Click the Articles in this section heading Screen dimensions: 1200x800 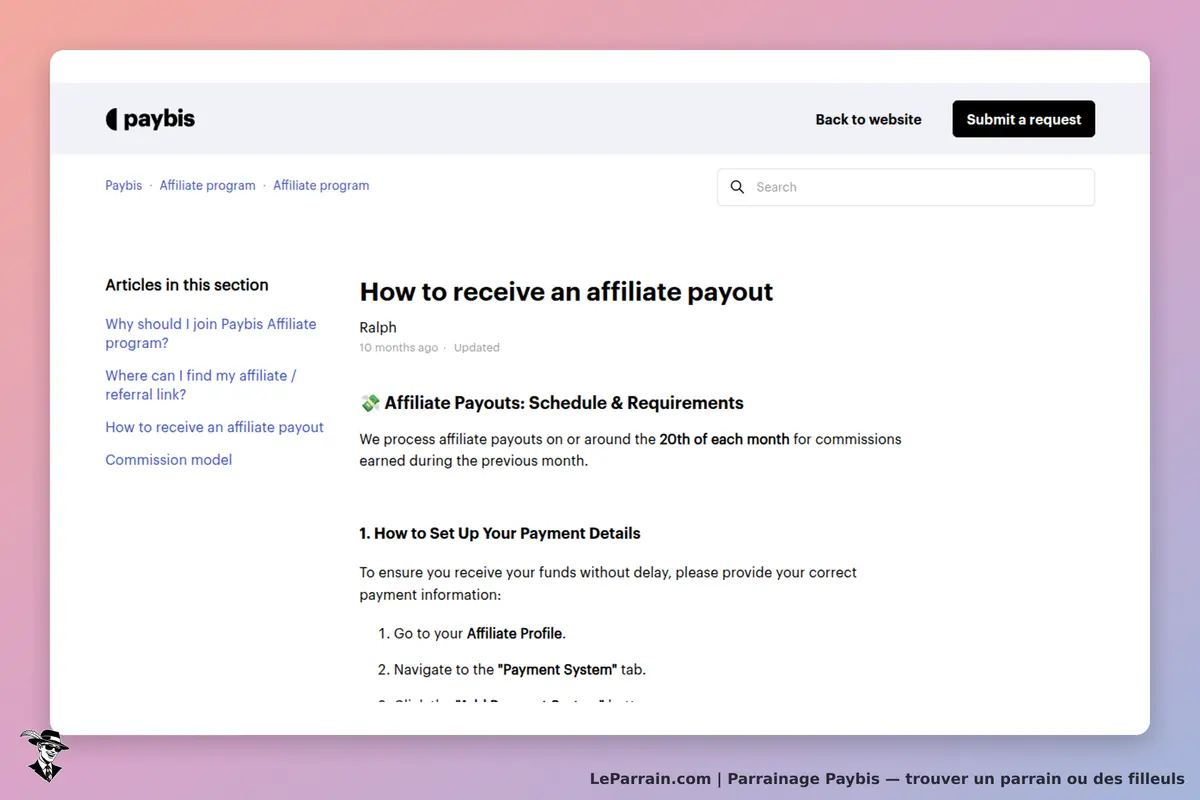187,285
